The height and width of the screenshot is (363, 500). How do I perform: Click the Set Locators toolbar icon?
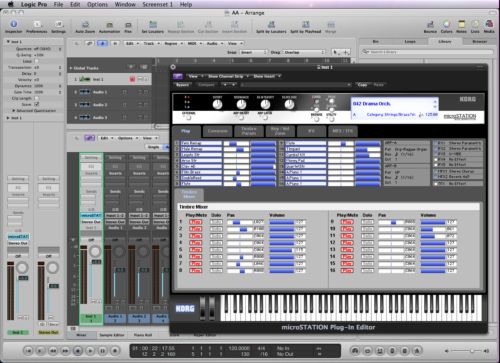coord(153,25)
